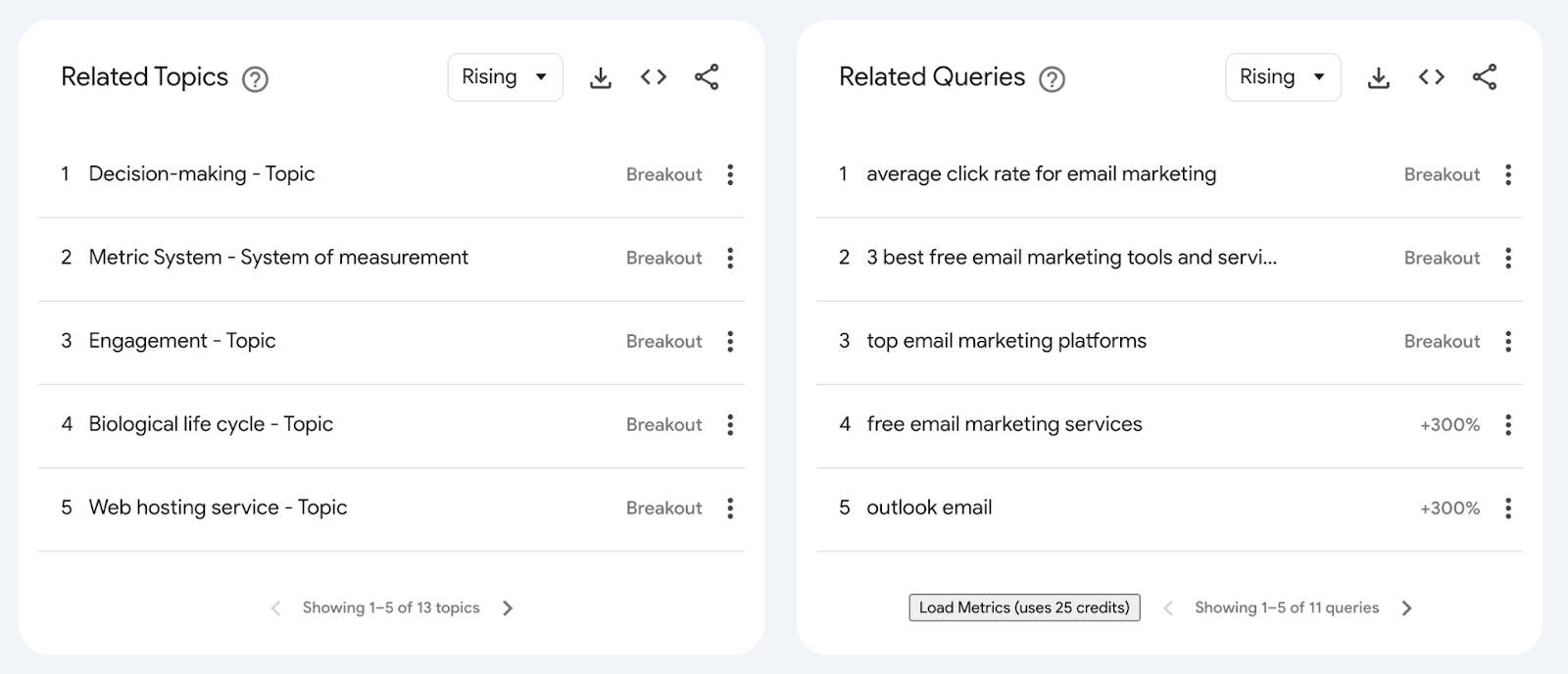Select the Web hosting service topic
The width and height of the screenshot is (1568, 674).
(x=218, y=507)
